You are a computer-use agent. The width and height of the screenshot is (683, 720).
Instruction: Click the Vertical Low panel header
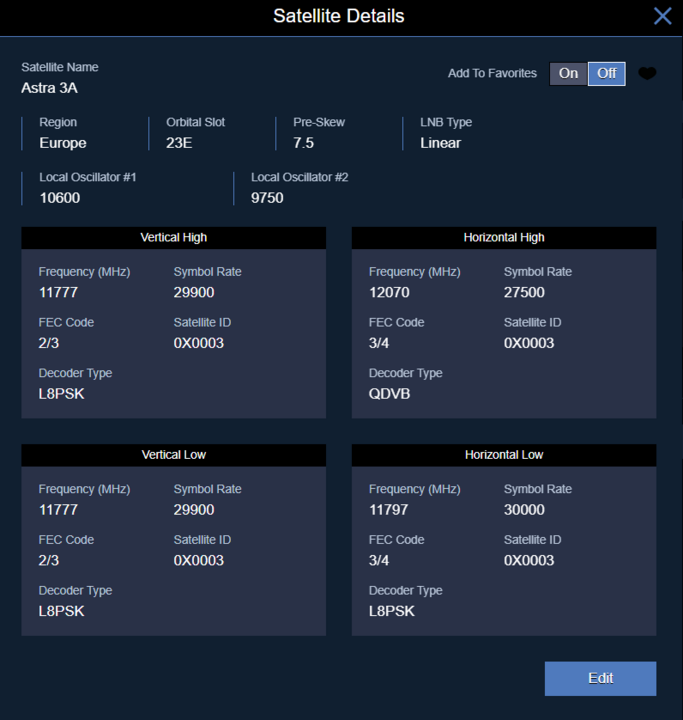[174, 455]
